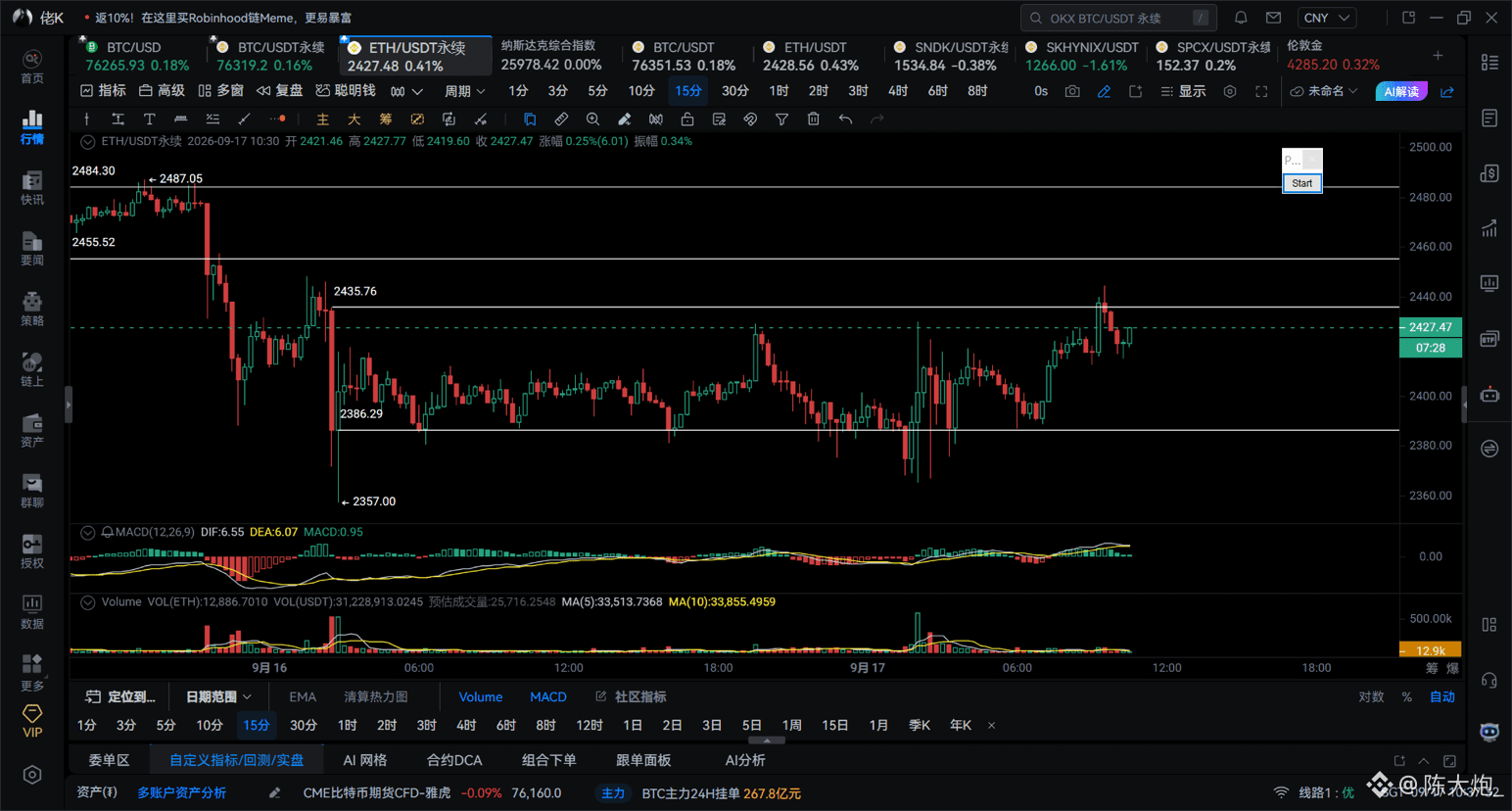
Task: Open the CNY currency dropdown
Action: point(1327,18)
